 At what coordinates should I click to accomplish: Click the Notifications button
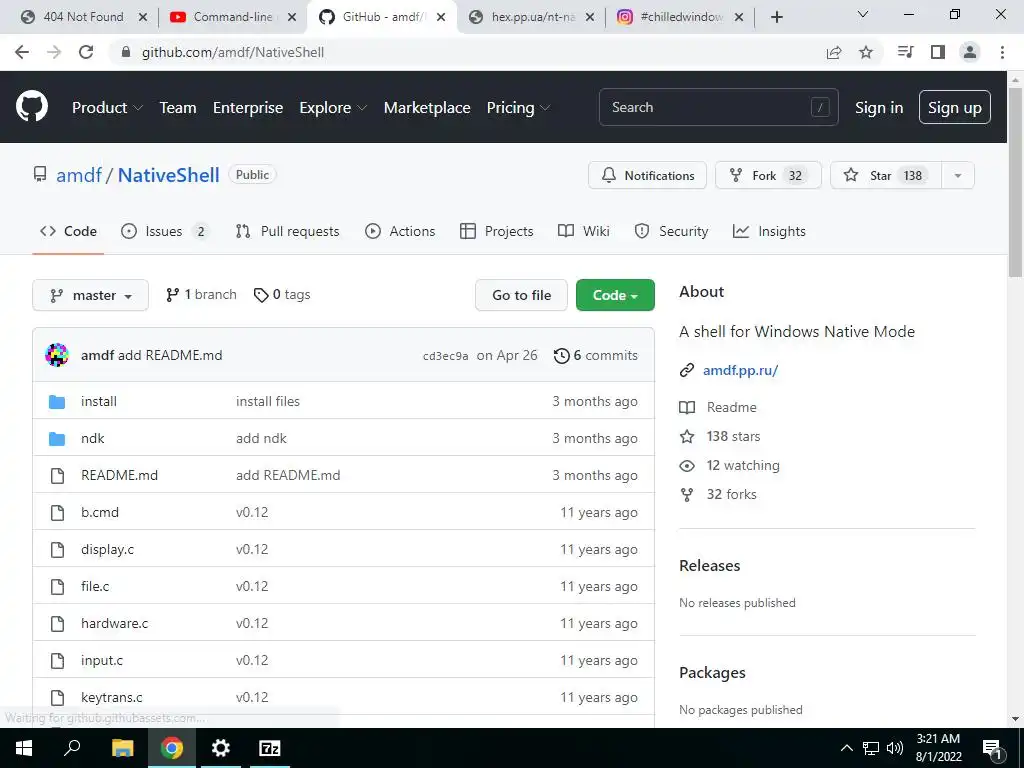(x=647, y=176)
